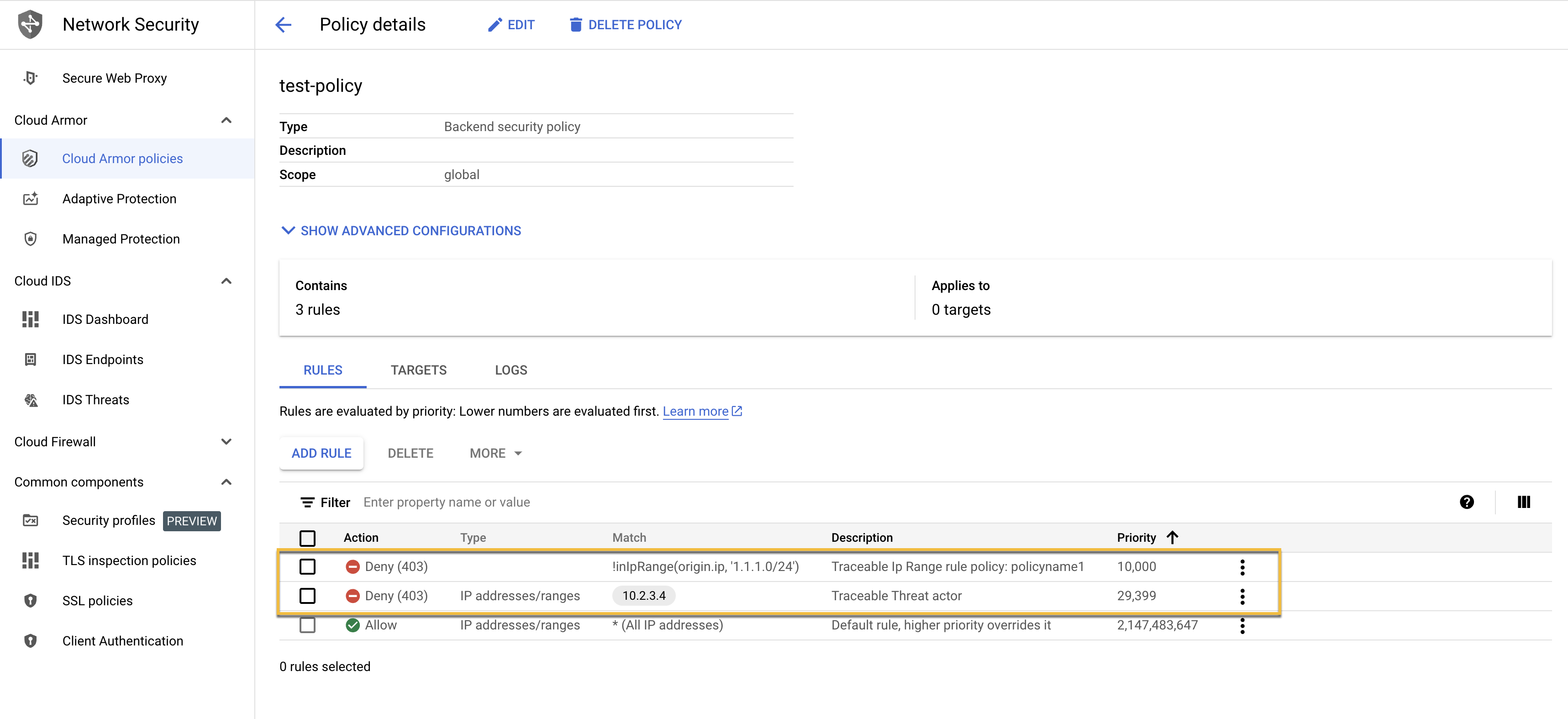Open the MORE dropdown above the rules table
The image size is (1568, 719).
(495, 453)
